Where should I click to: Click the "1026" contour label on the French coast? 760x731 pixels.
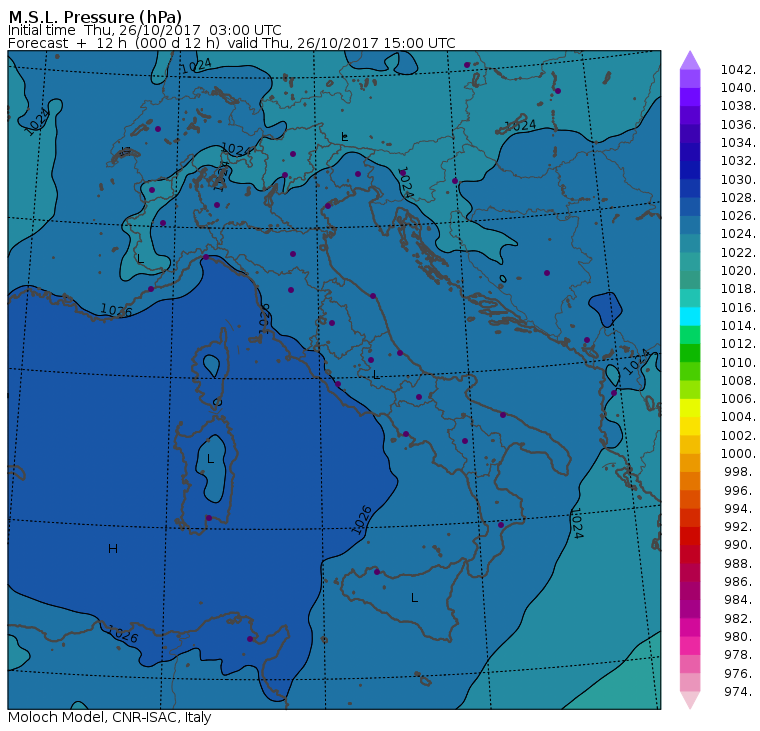point(116,310)
